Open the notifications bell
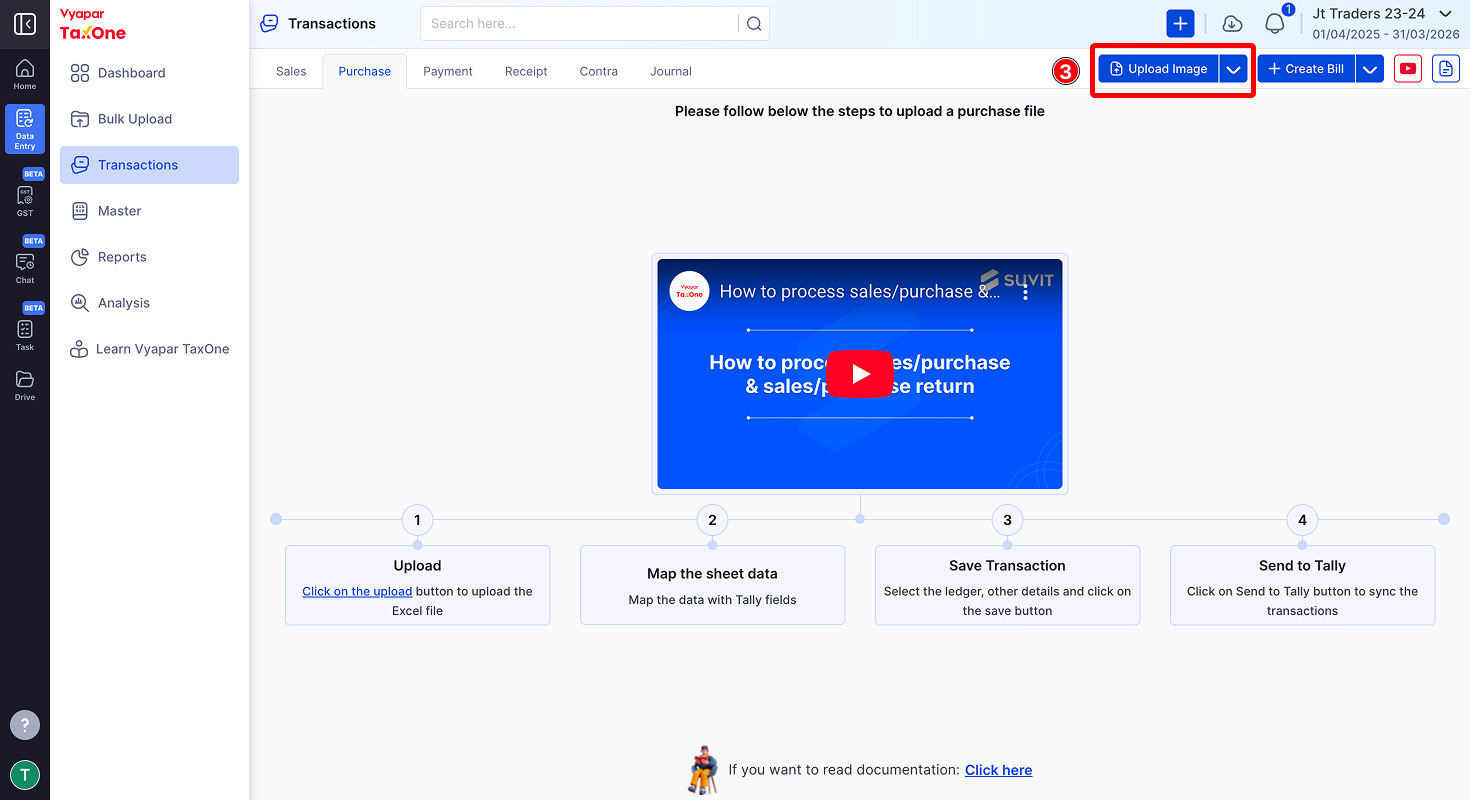This screenshot has width=1470, height=800. pos(1275,24)
